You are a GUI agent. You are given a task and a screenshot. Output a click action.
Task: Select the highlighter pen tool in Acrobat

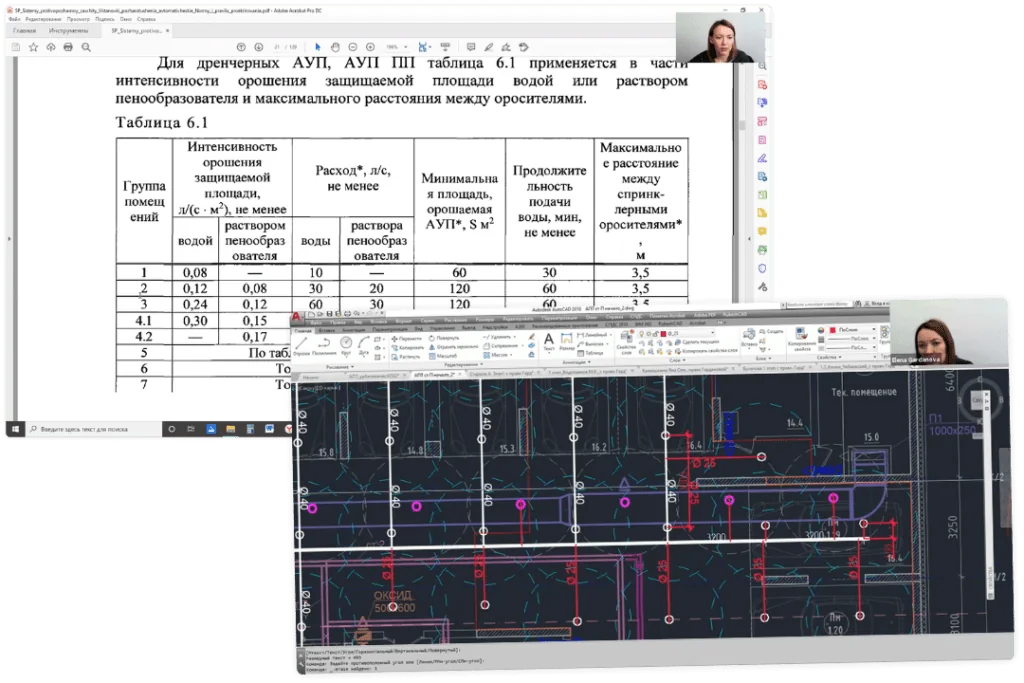click(x=488, y=47)
